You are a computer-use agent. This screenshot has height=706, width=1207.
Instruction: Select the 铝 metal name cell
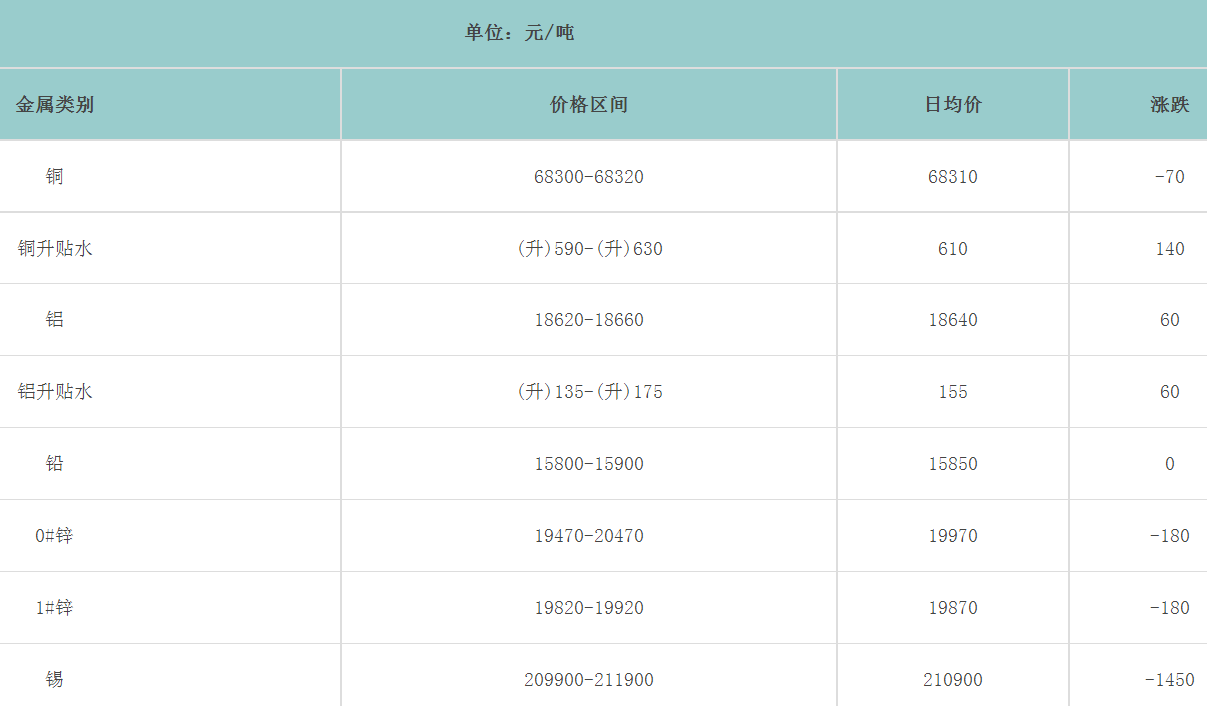click(x=54, y=320)
